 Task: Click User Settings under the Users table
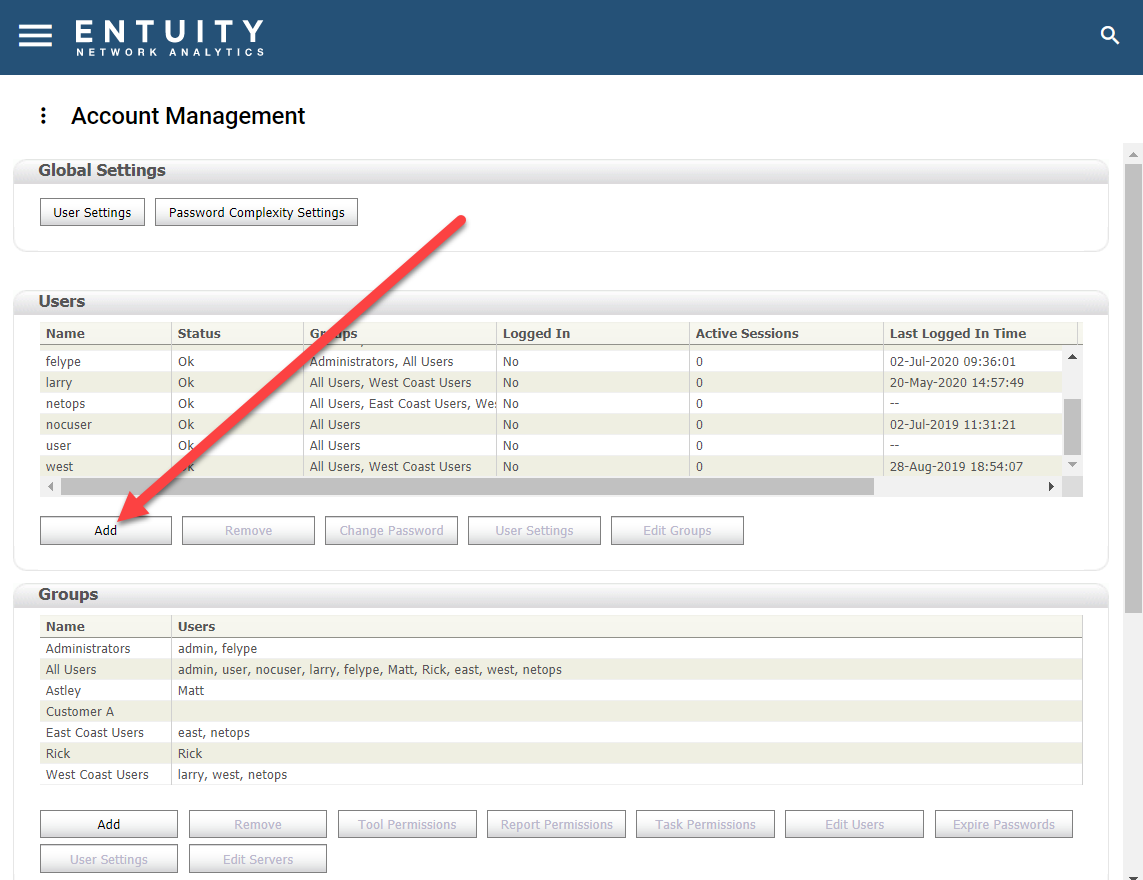pyautogui.click(x=534, y=530)
